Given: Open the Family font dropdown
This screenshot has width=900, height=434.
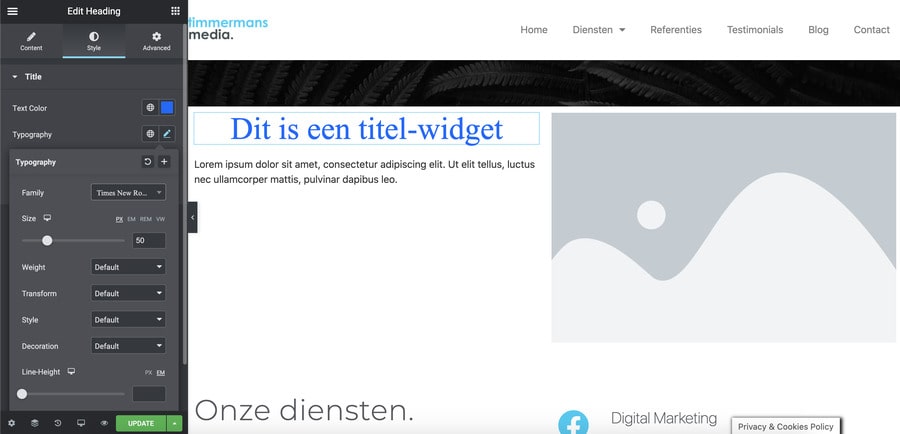Looking at the screenshot, I should 128,192.
